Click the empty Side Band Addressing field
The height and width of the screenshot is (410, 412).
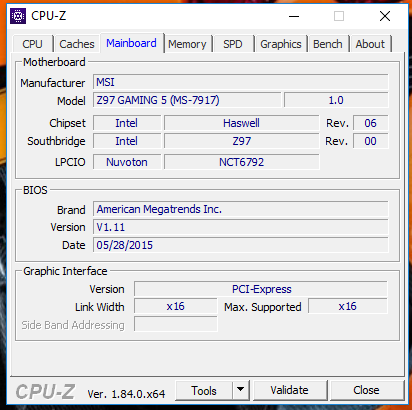click(176, 324)
